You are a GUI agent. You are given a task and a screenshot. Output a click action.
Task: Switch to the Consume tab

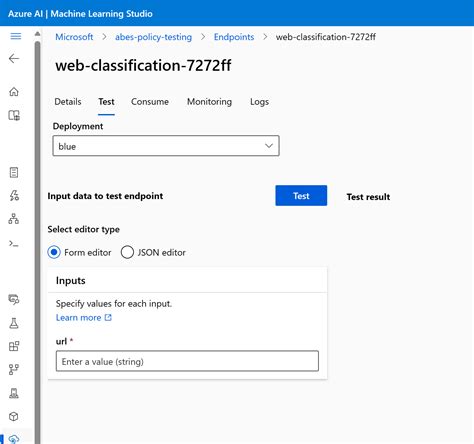pyautogui.click(x=150, y=102)
